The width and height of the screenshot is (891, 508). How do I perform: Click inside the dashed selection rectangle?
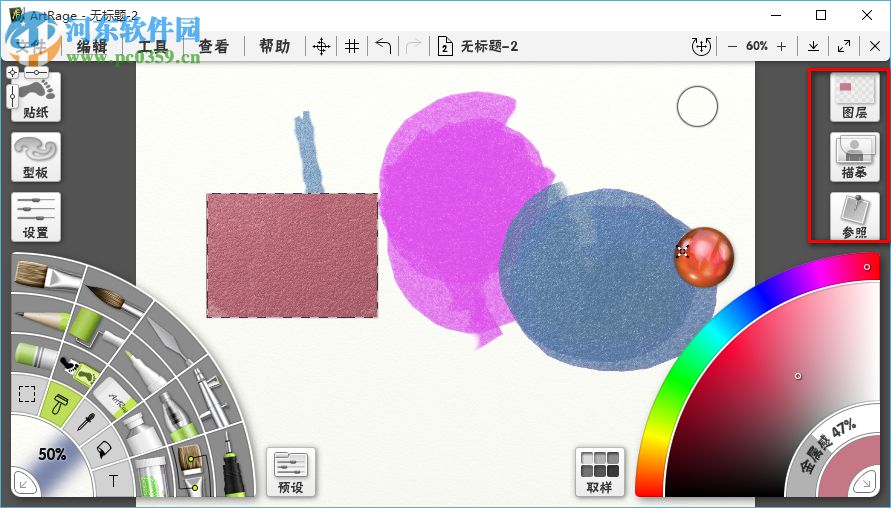coord(292,255)
